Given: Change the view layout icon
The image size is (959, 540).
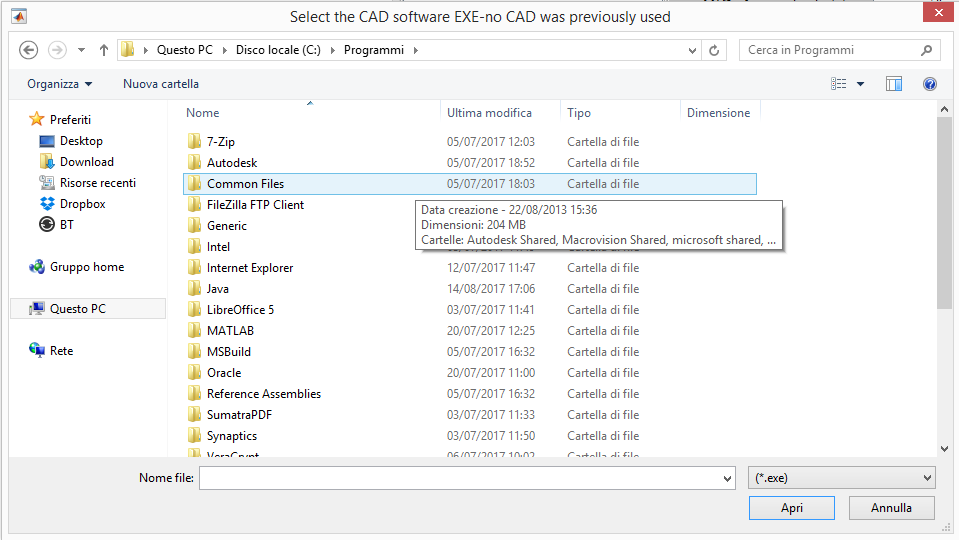Looking at the screenshot, I should 839,84.
